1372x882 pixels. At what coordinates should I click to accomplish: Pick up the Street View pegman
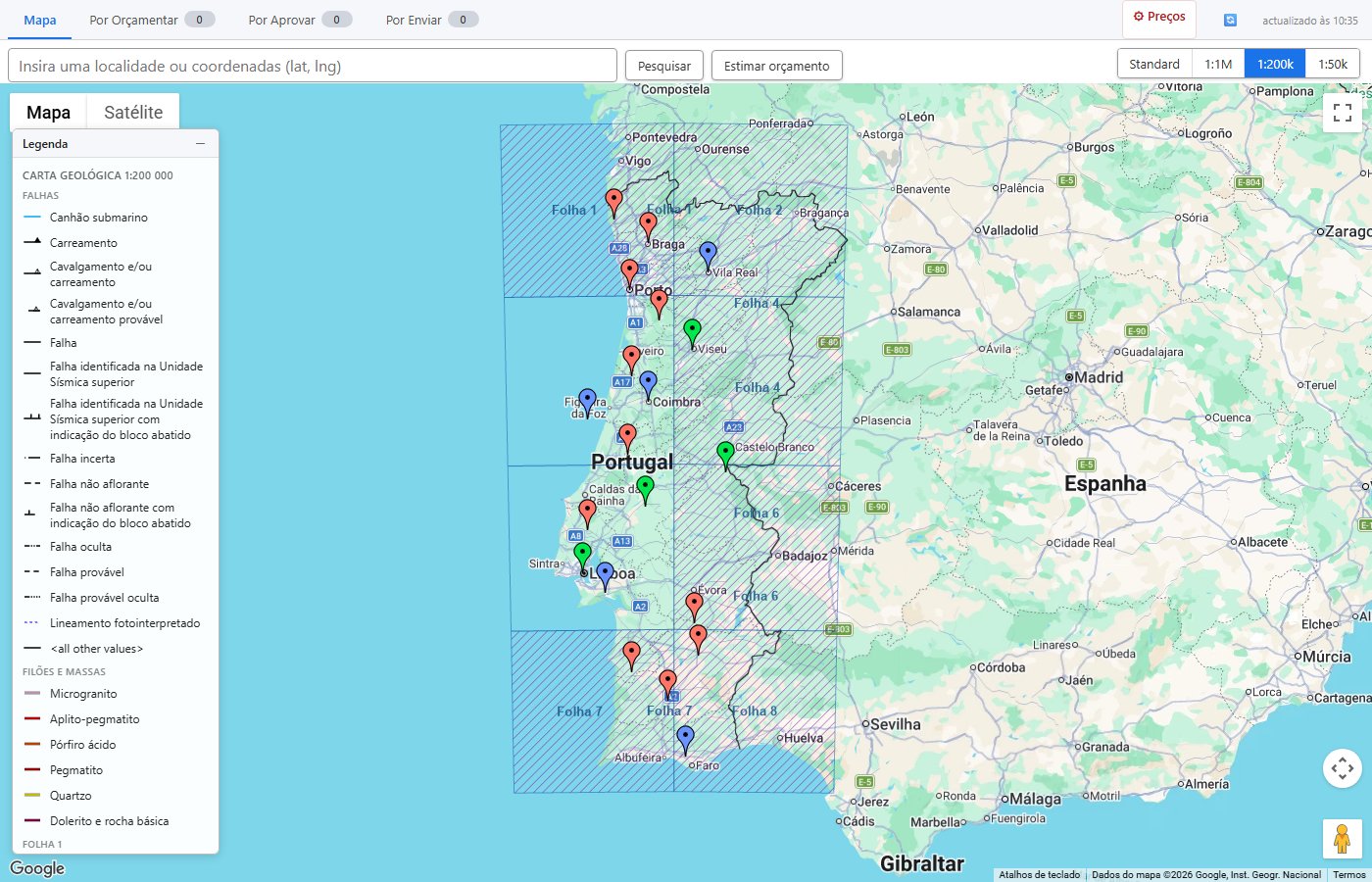coord(1343,839)
